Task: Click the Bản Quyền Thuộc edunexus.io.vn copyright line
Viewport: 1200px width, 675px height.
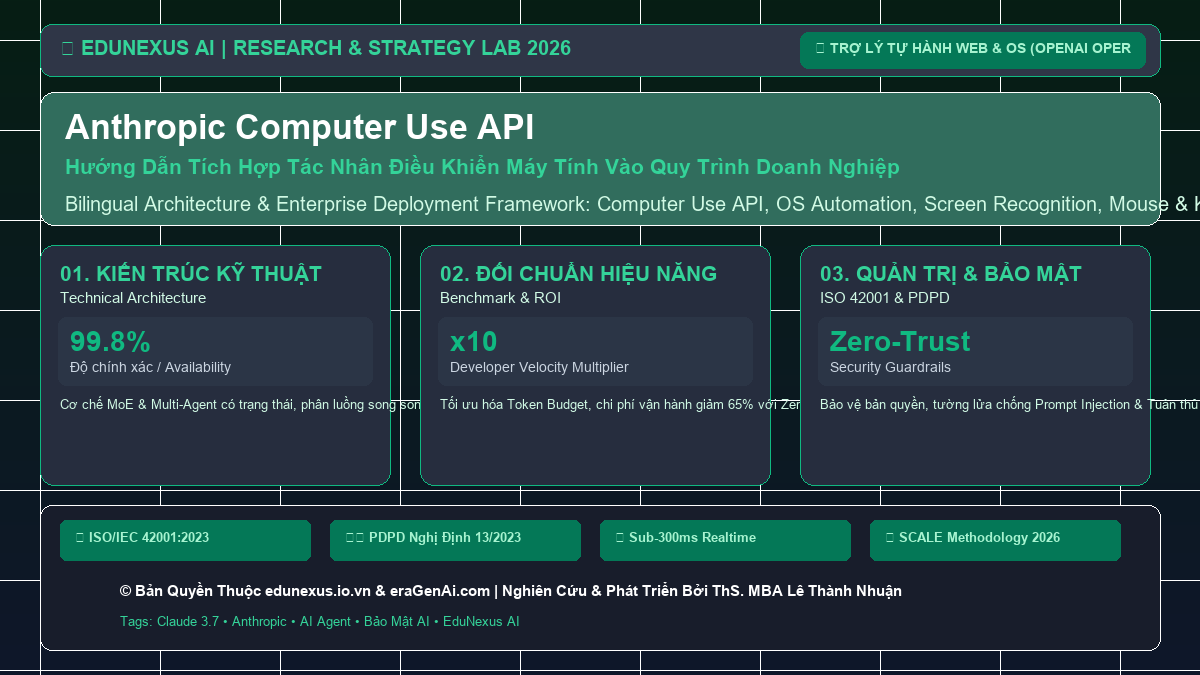Action: tap(511, 591)
